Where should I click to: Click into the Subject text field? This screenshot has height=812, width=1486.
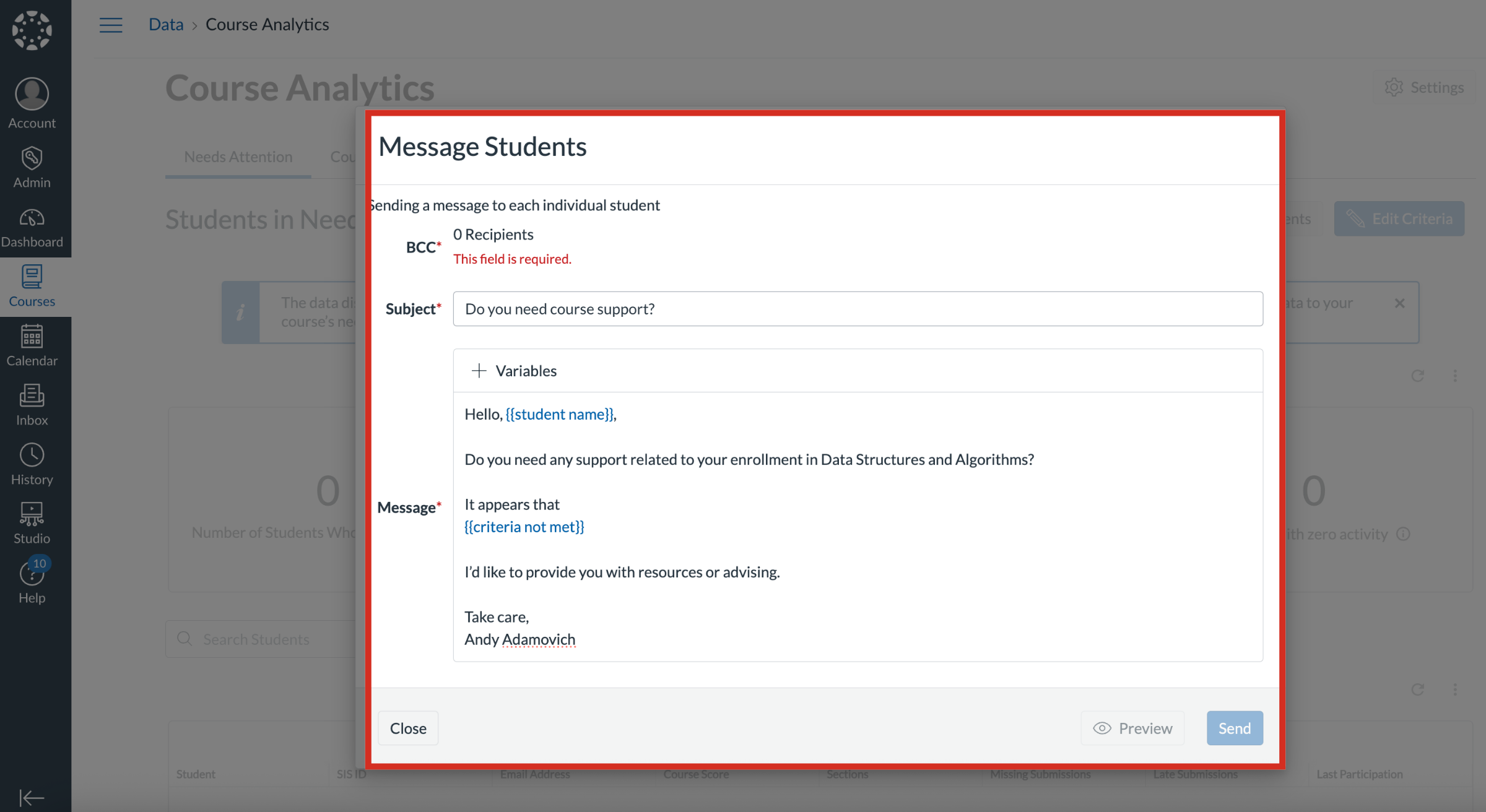pyautogui.click(x=858, y=309)
